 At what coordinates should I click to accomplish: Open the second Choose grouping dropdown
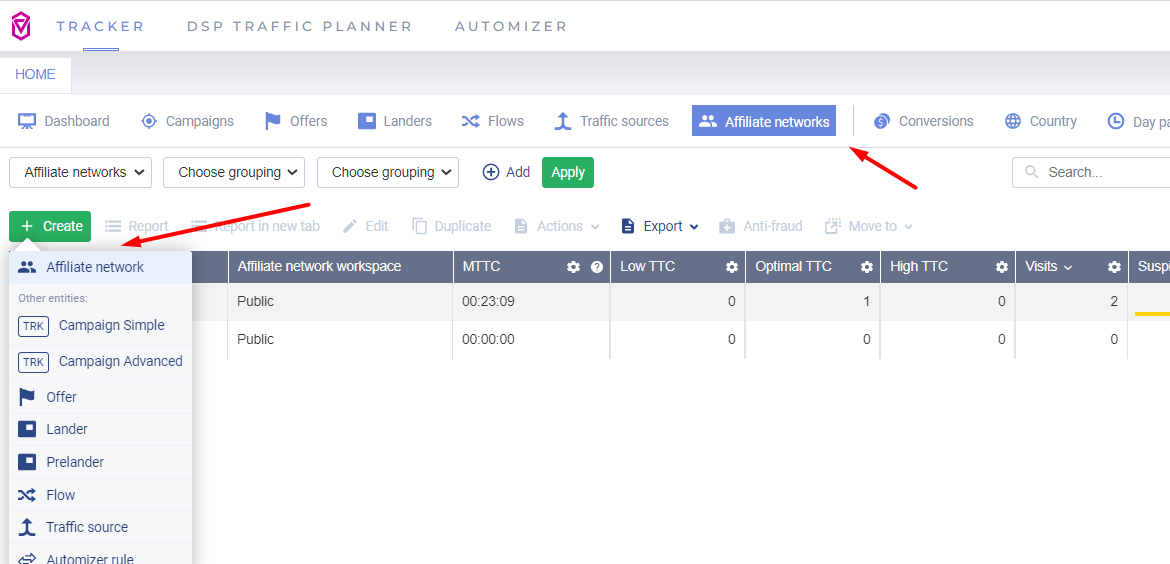(x=387, y=172)
